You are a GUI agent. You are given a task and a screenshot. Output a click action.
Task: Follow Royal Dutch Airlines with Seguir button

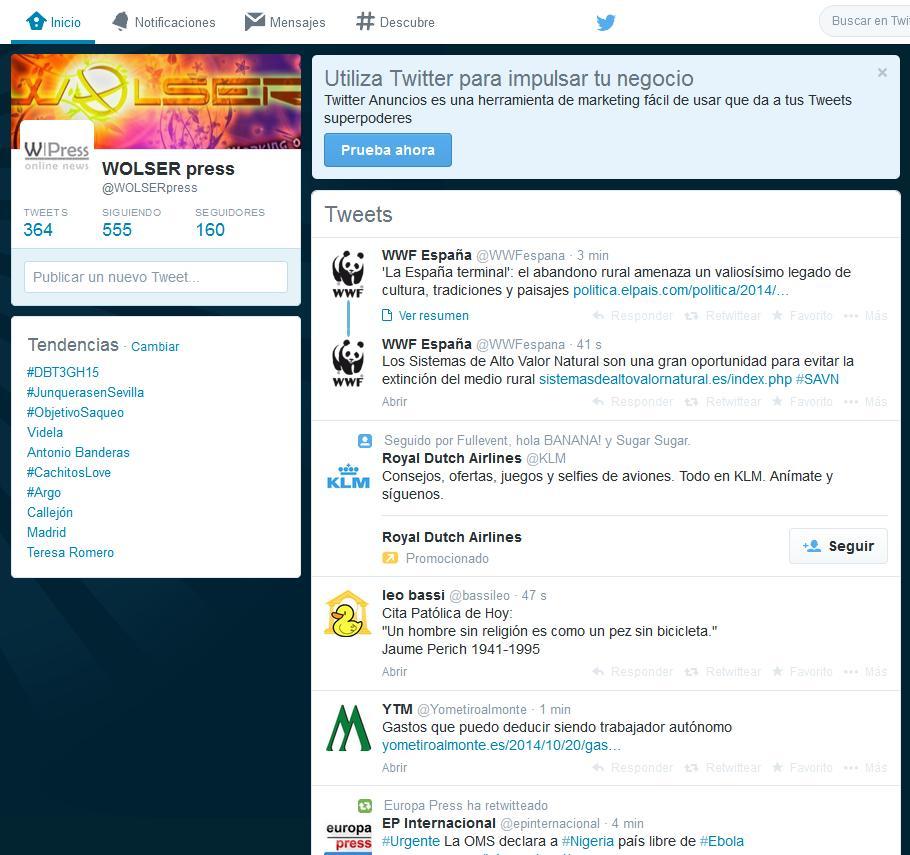pyautogui.click(x=838, y=546)
